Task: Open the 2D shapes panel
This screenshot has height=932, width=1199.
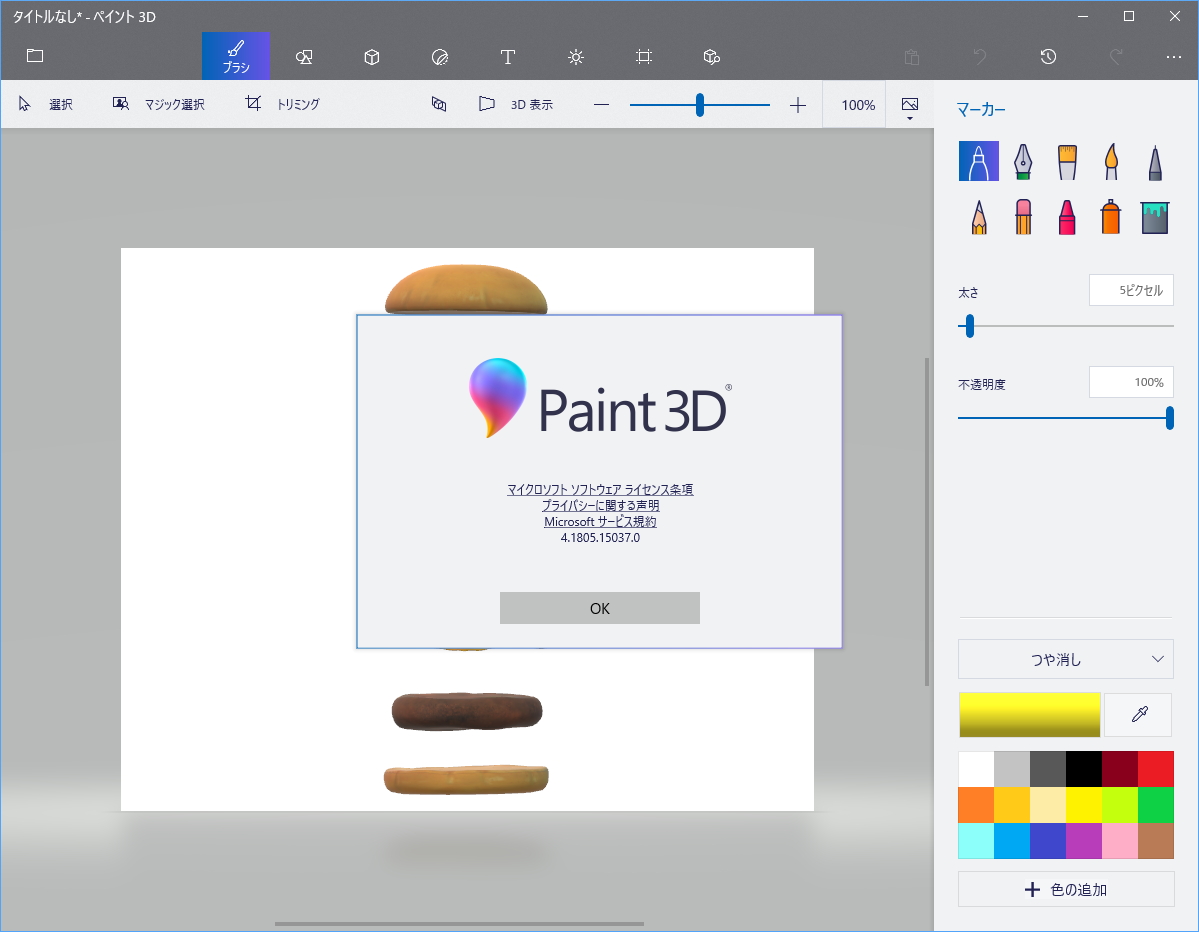Action: coord(303,57)
